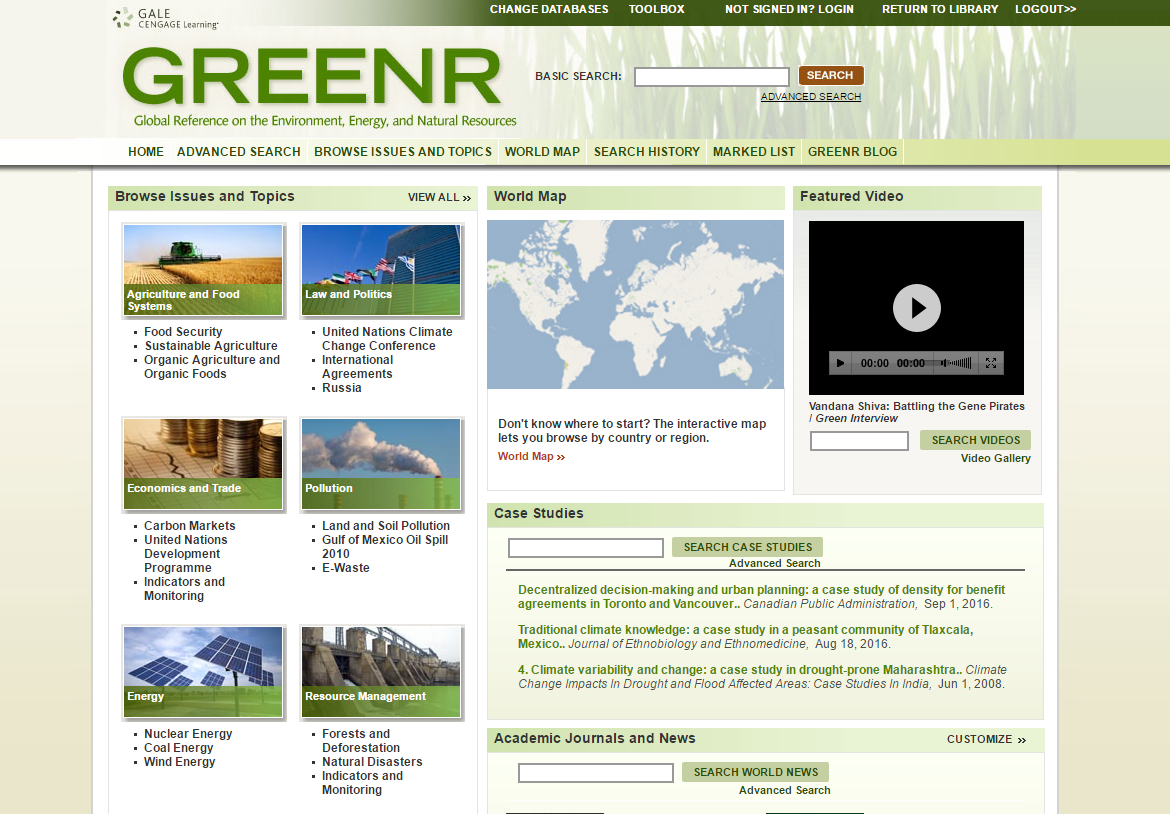This screenshot has width=1170, height=814.
Task: Open the Toolbox menu
Action: 656,10
